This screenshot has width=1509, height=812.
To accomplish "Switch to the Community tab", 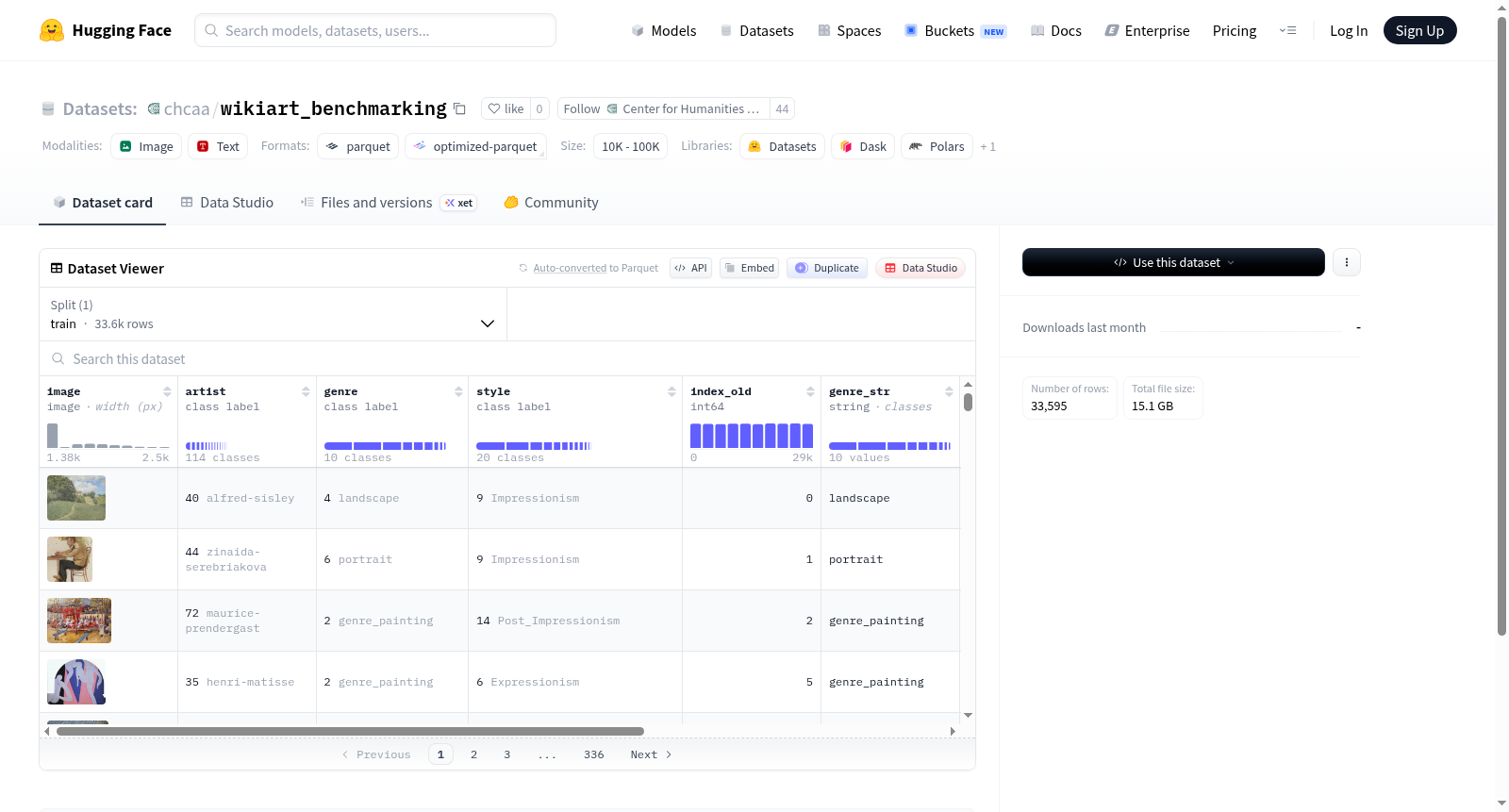I will pos(551,202).
